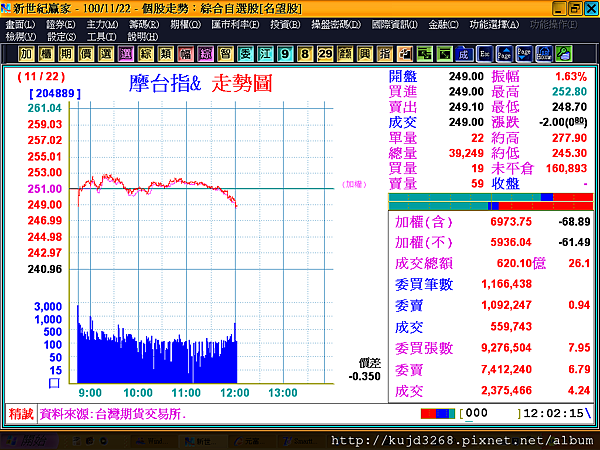Screen dimensions: 600x450
Task: Click the 價 toolbar icon
Action: [x=86, y=54]
